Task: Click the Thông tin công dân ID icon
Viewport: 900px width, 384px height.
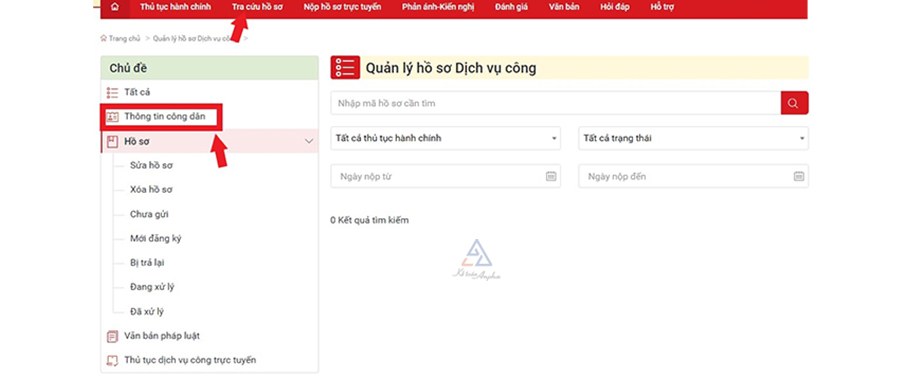Action: [x=112, y=117]
